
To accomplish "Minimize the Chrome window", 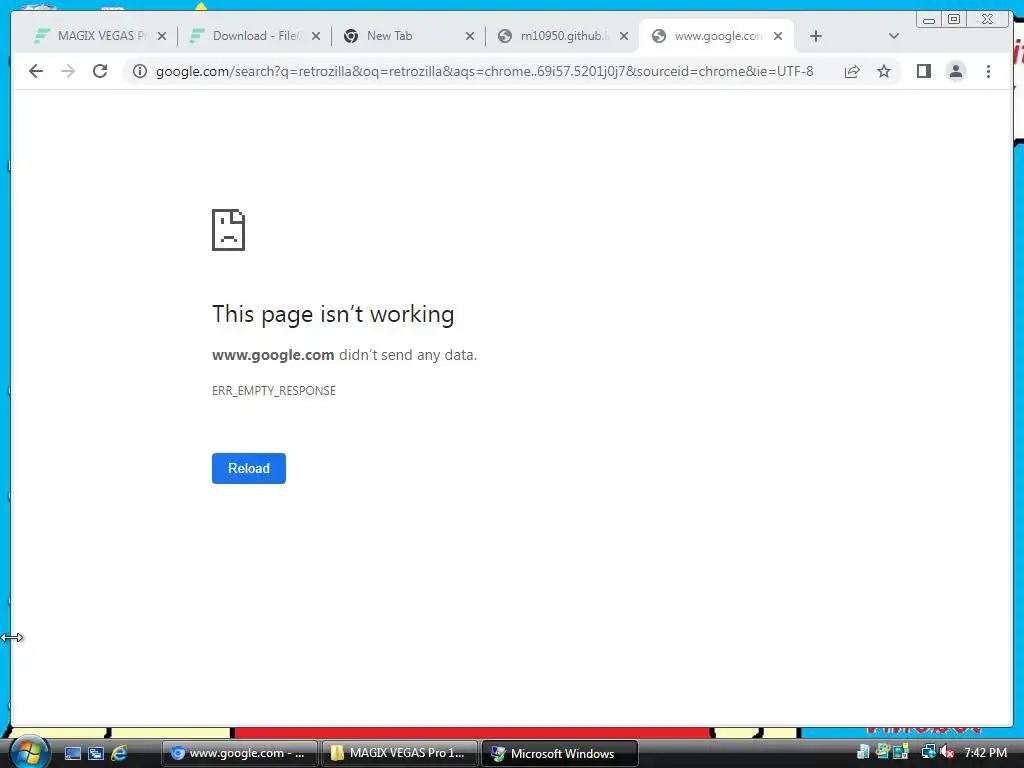I will [929, 20].
